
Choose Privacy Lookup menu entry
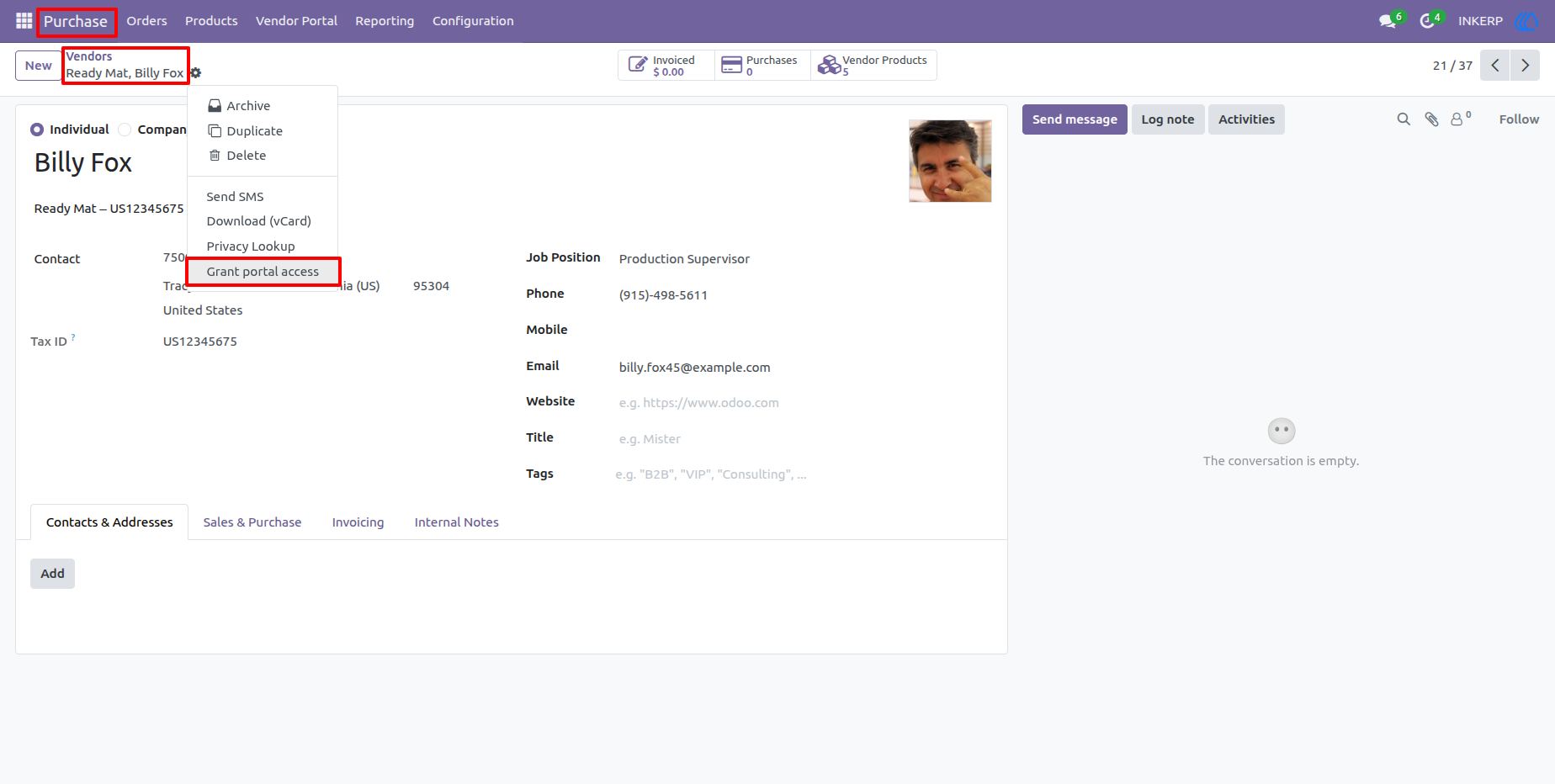[263, 246]
